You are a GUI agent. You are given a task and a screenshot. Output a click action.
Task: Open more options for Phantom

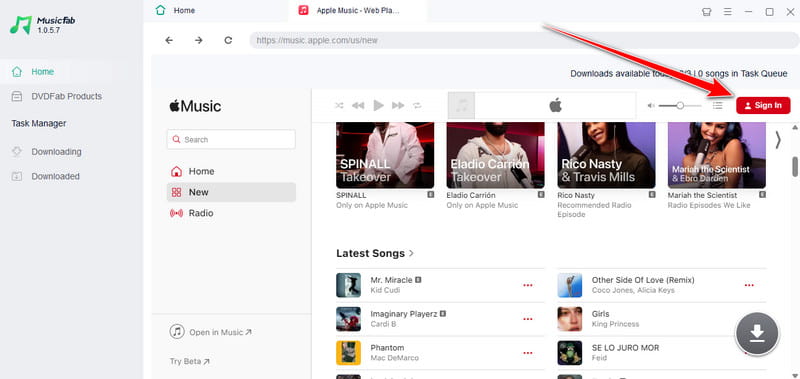pos(528,352)
